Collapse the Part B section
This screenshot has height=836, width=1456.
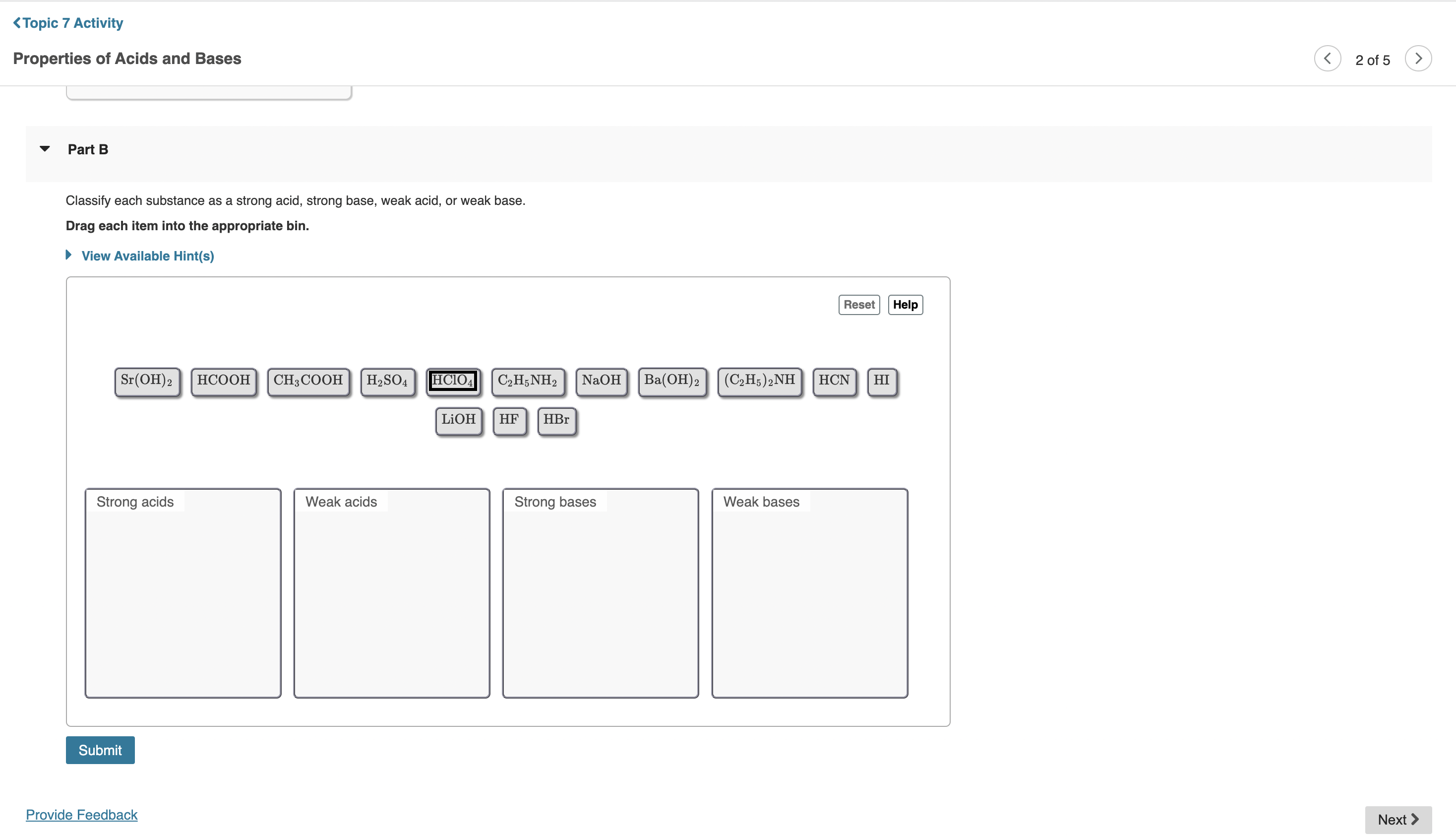click(x=45, y=149)
